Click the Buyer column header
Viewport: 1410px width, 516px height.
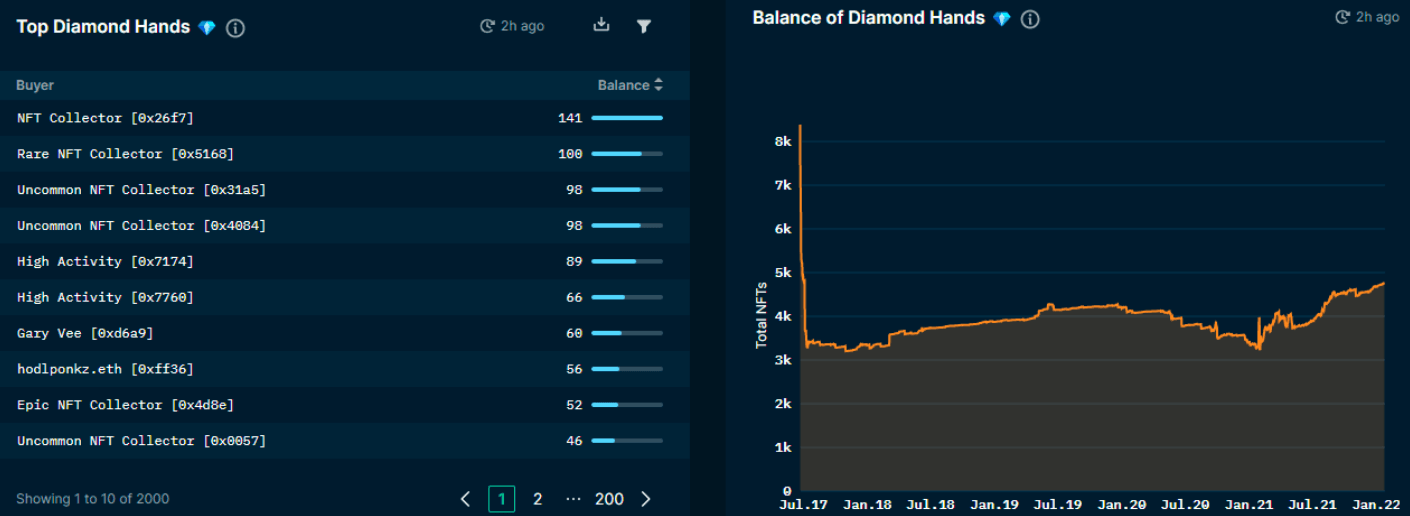[35, 85]
